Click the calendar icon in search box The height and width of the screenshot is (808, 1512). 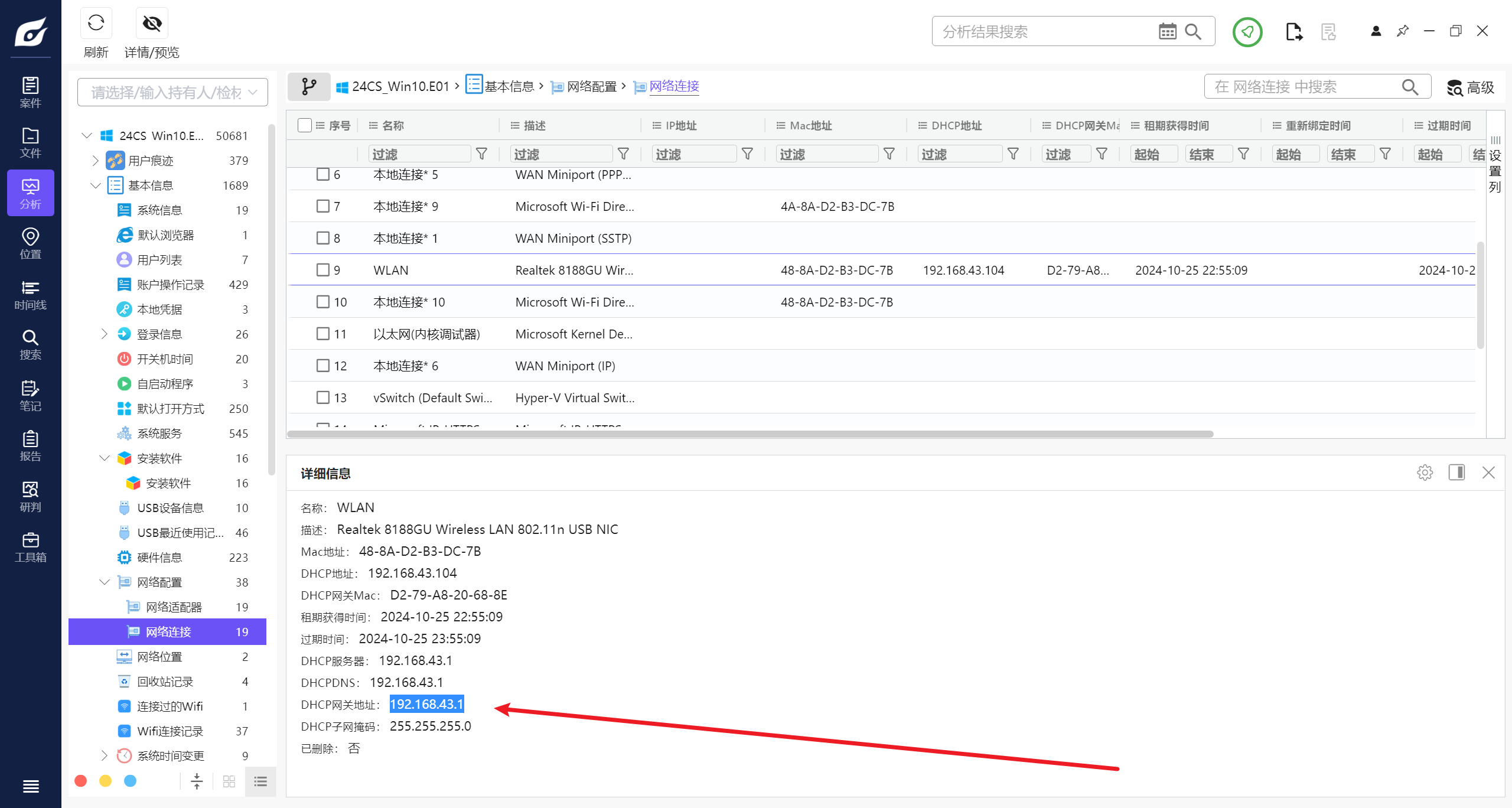(1167, 31)
